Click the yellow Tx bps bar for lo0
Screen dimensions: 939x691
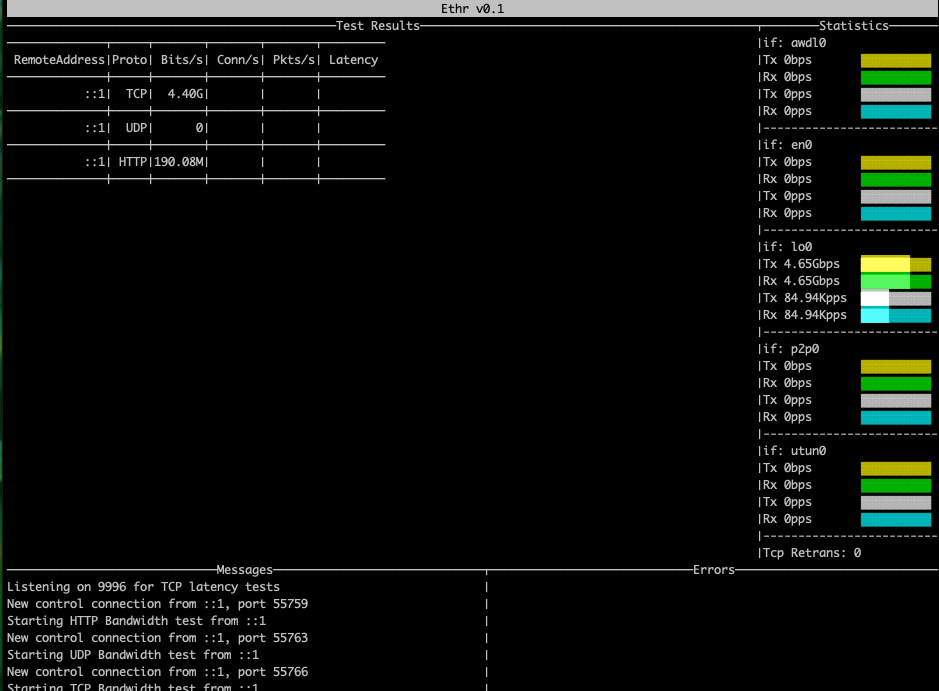point(896,264)
